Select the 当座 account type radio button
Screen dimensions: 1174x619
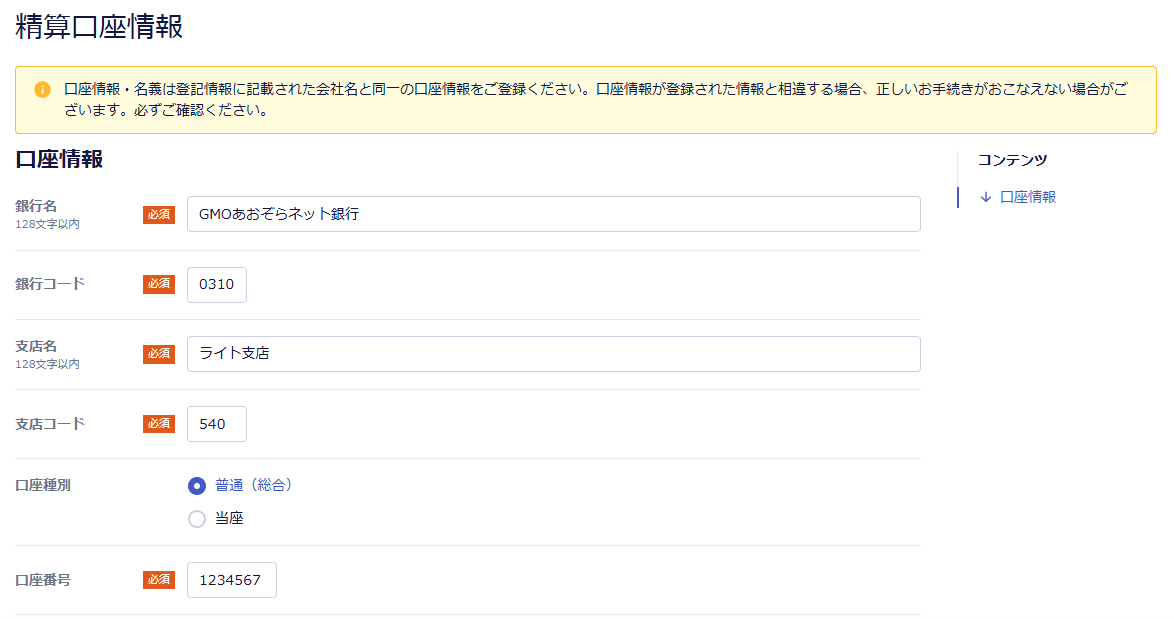[x=197, y=519]
